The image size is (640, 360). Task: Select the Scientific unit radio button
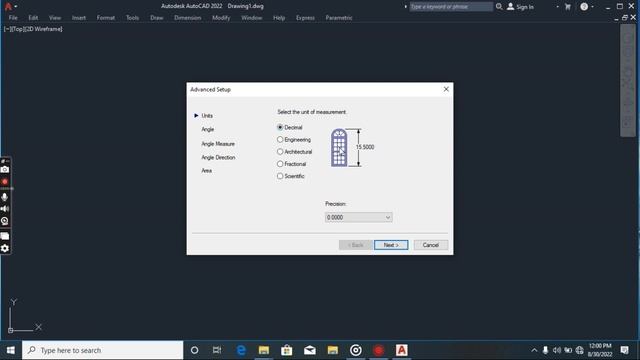tap(280, 176)
